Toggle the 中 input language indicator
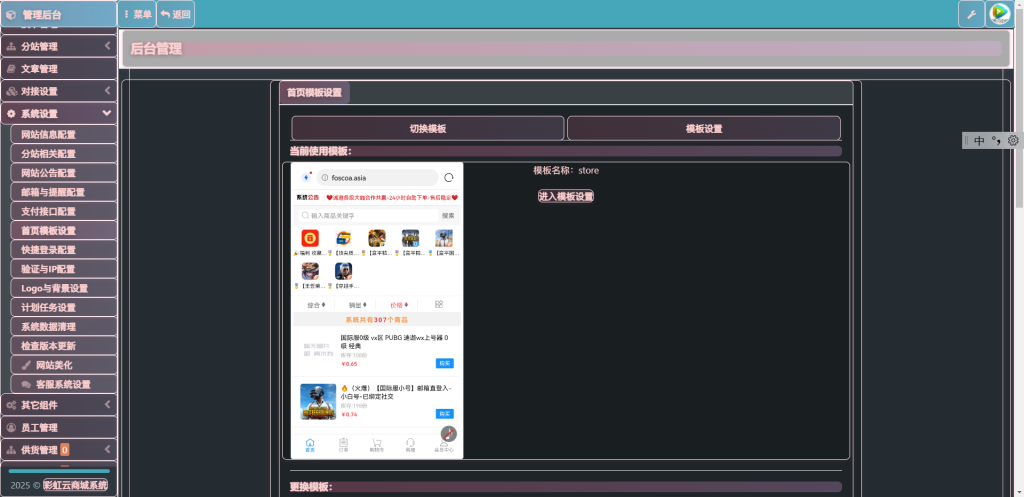Viewport: 1024px width, 497px height. coord(979,141)
